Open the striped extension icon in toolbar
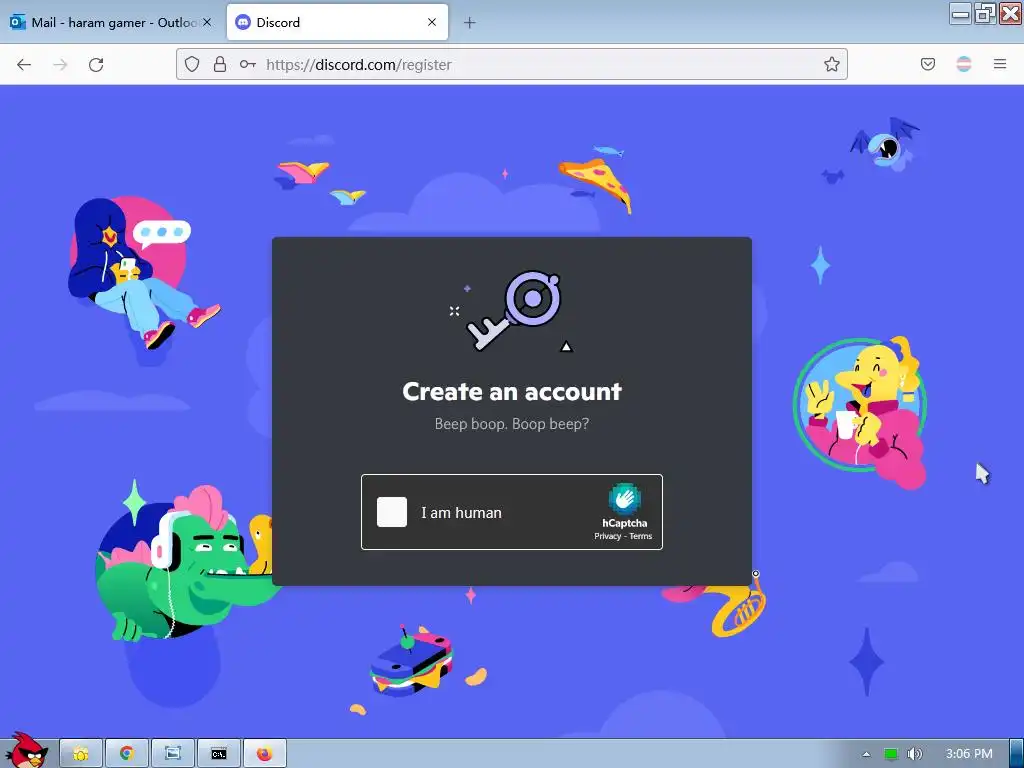This screenshot has width=1024, height=768. [964, 64]
